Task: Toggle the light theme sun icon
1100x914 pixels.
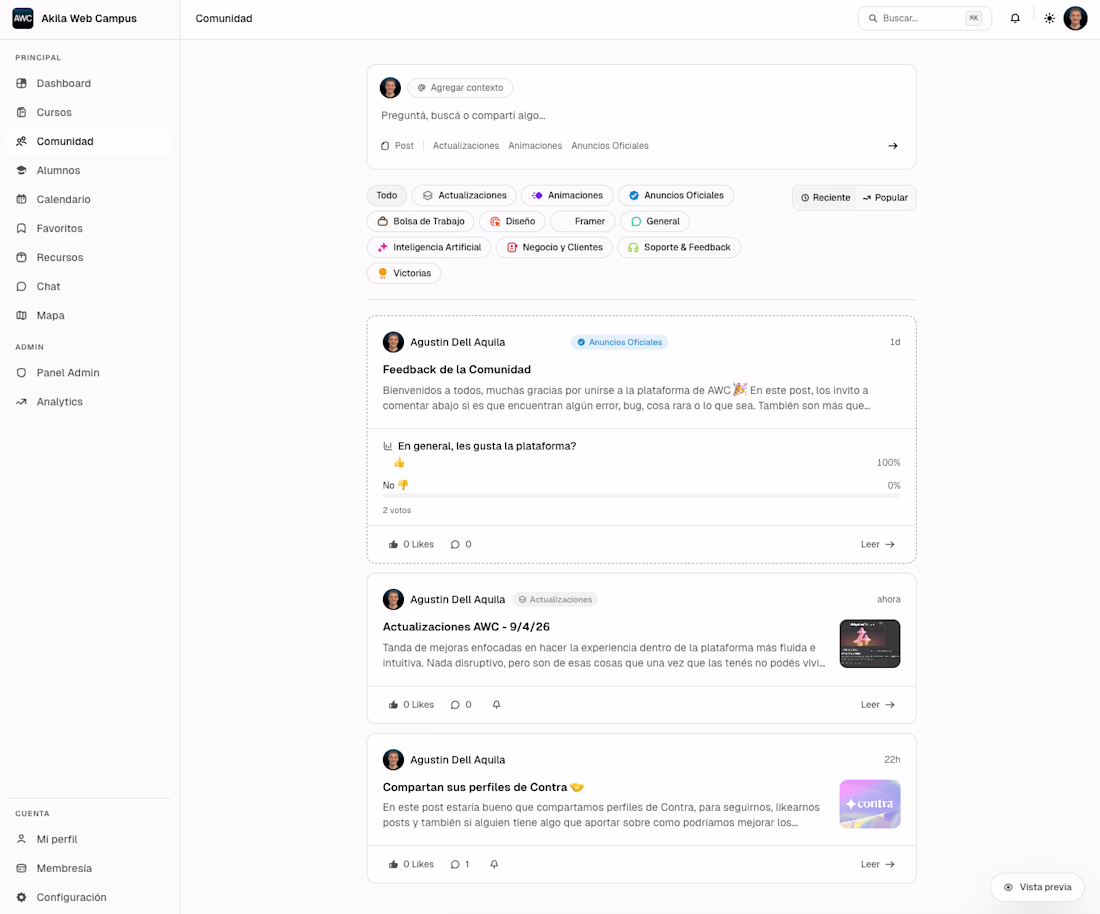Action: coord(1049,18)
